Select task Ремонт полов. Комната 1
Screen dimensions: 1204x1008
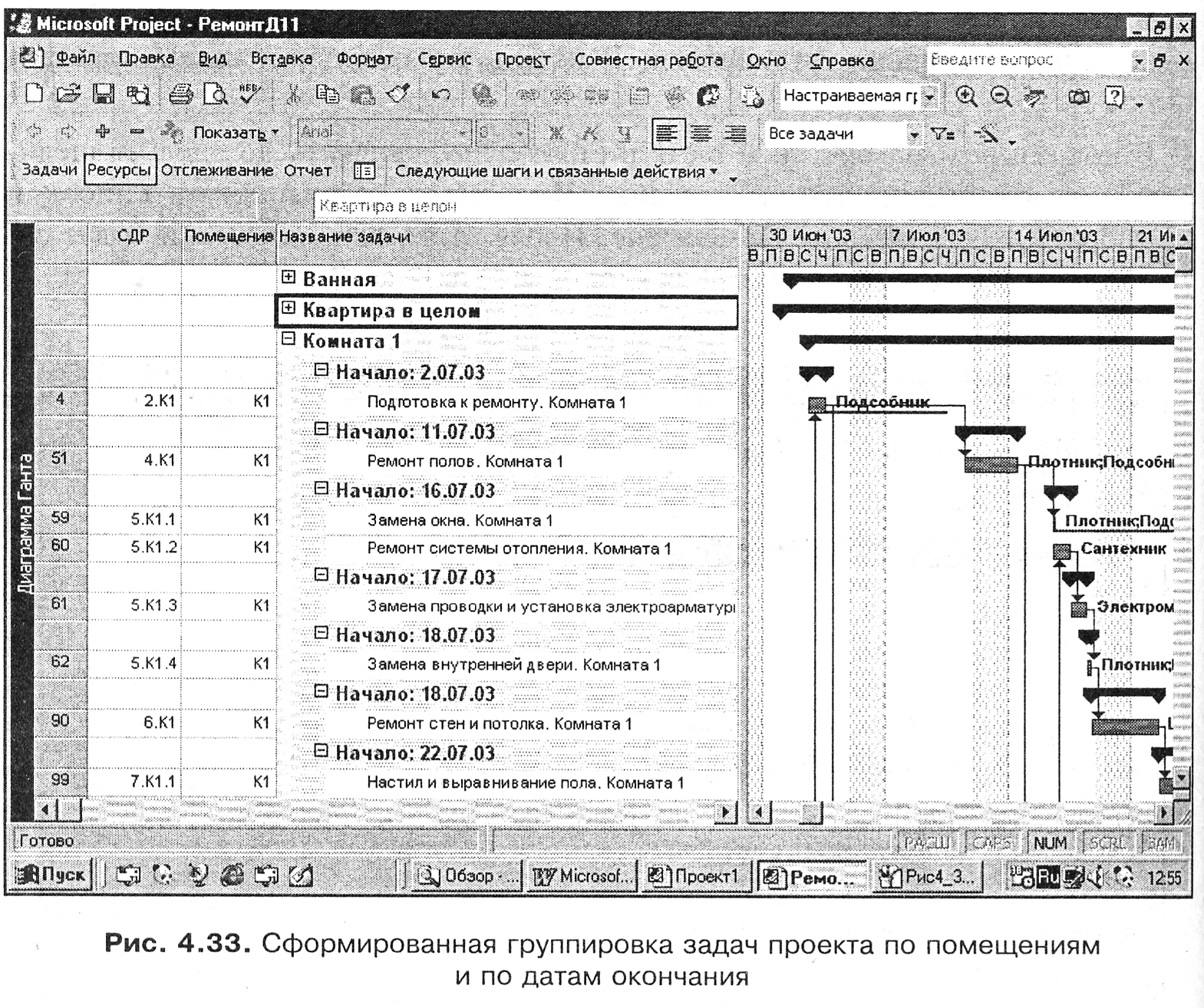(x=465, y=461)
